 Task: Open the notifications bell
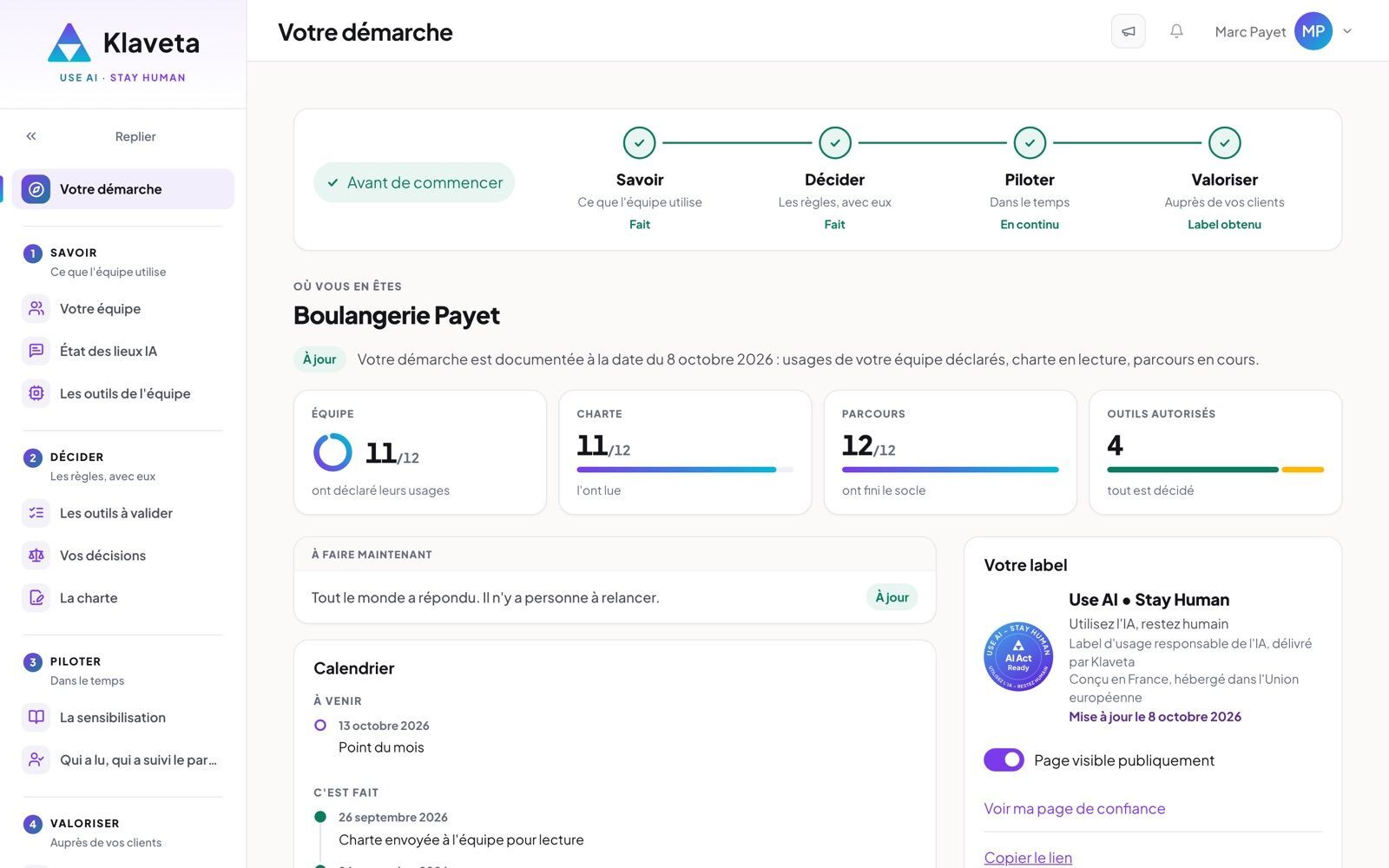[x=1176, y=31]
